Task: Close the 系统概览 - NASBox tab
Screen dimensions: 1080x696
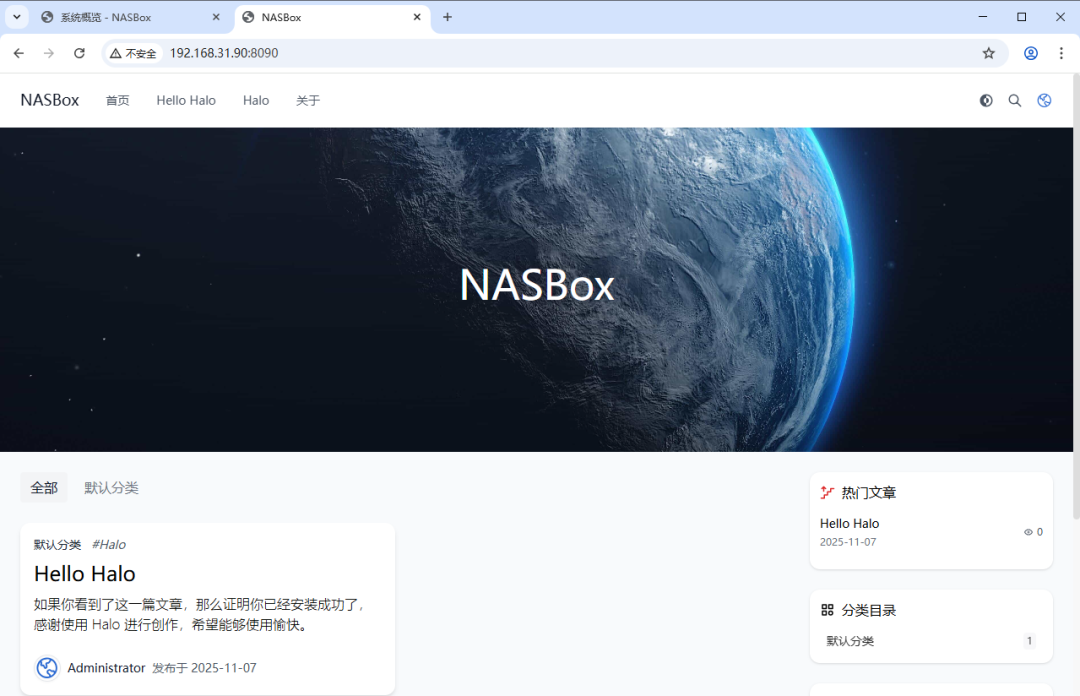Action: [216, 17]
